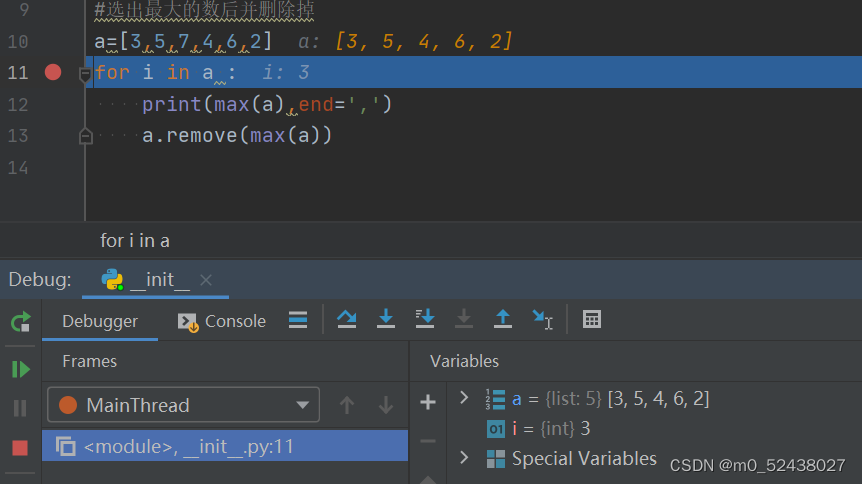The image size is (862, 484).
Task: Click the inline hint 'a: [3, 5, 4, 6, 2]'
Action: [x=405, y=41]
